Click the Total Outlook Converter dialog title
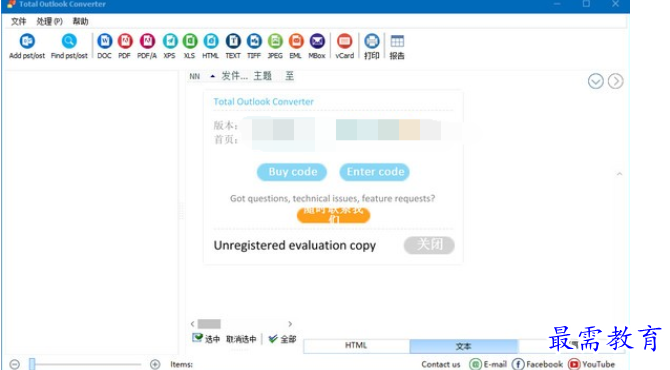The width and height of the screenshot is (670, 370). [264, 102]
